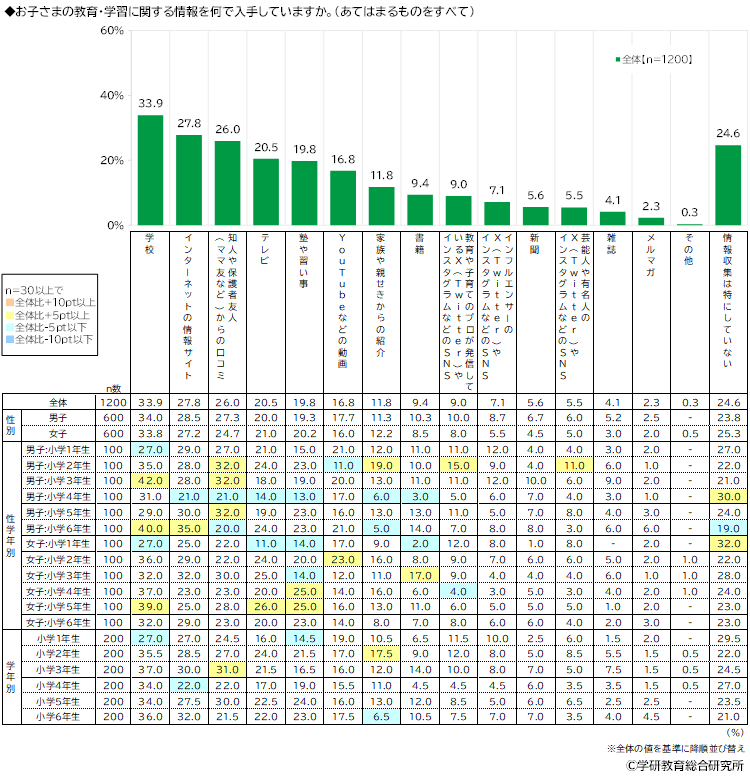Click the テレビ bar showing 20.5
Image resolution: width=750 pixels, height=779 pixels.
266,192
